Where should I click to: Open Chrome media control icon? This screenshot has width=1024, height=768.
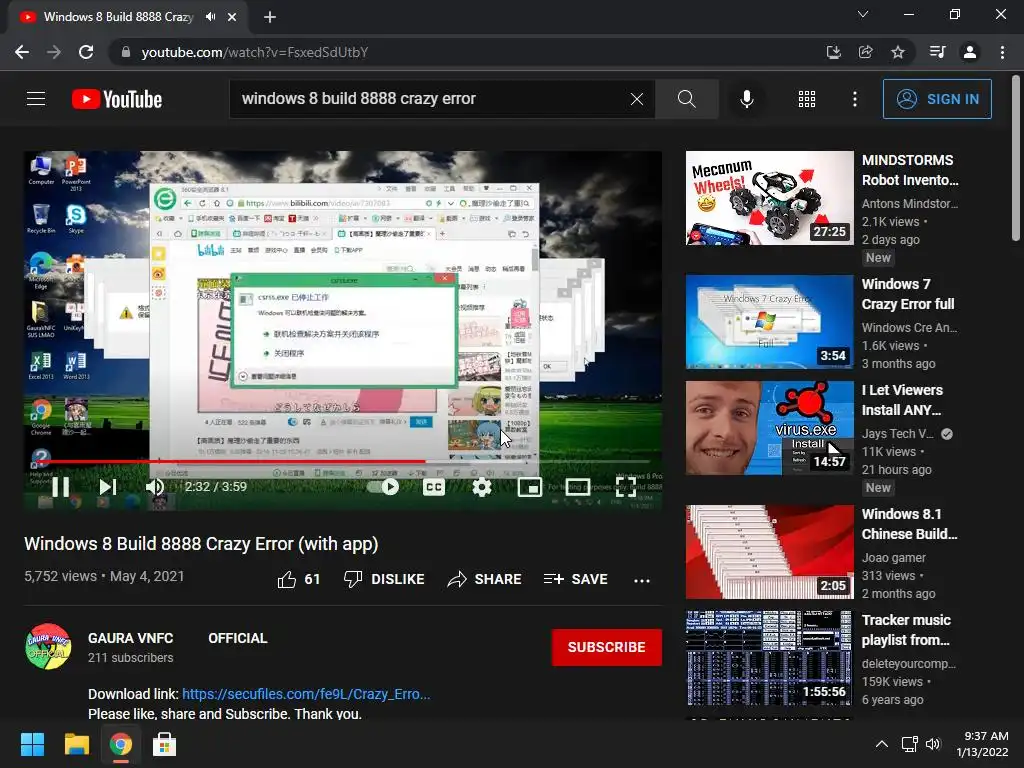pyautogui.click(x=937, y=52)
